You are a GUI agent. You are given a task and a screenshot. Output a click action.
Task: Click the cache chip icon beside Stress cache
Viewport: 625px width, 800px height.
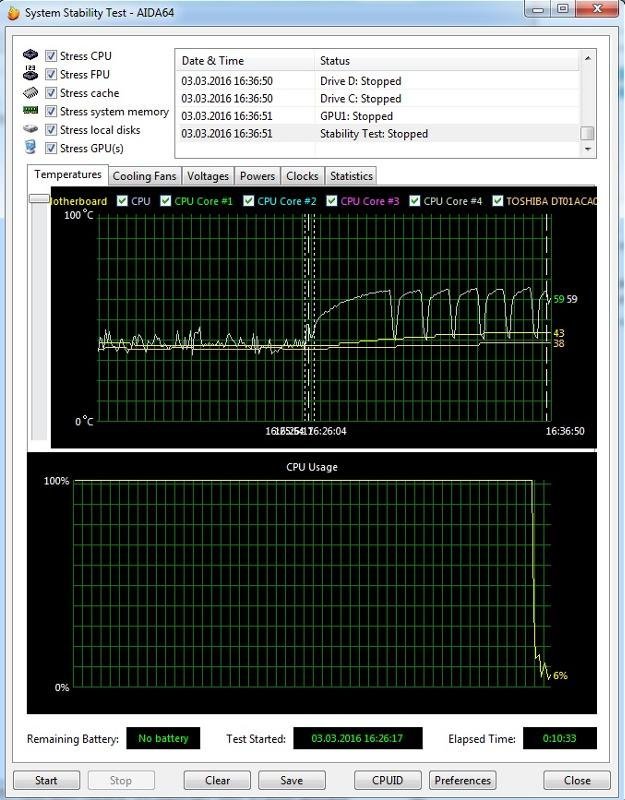(x=30, y=92)
